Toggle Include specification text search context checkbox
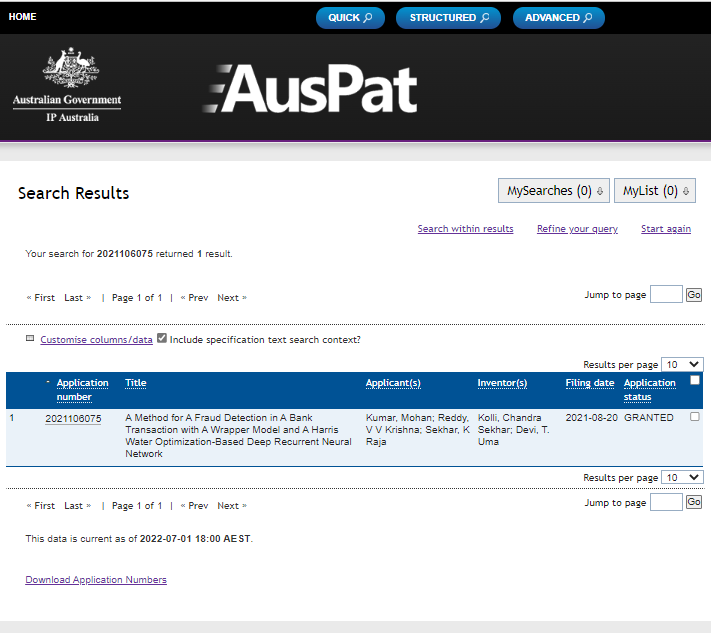Screen dimensions: 711x633 pos(162,338)
